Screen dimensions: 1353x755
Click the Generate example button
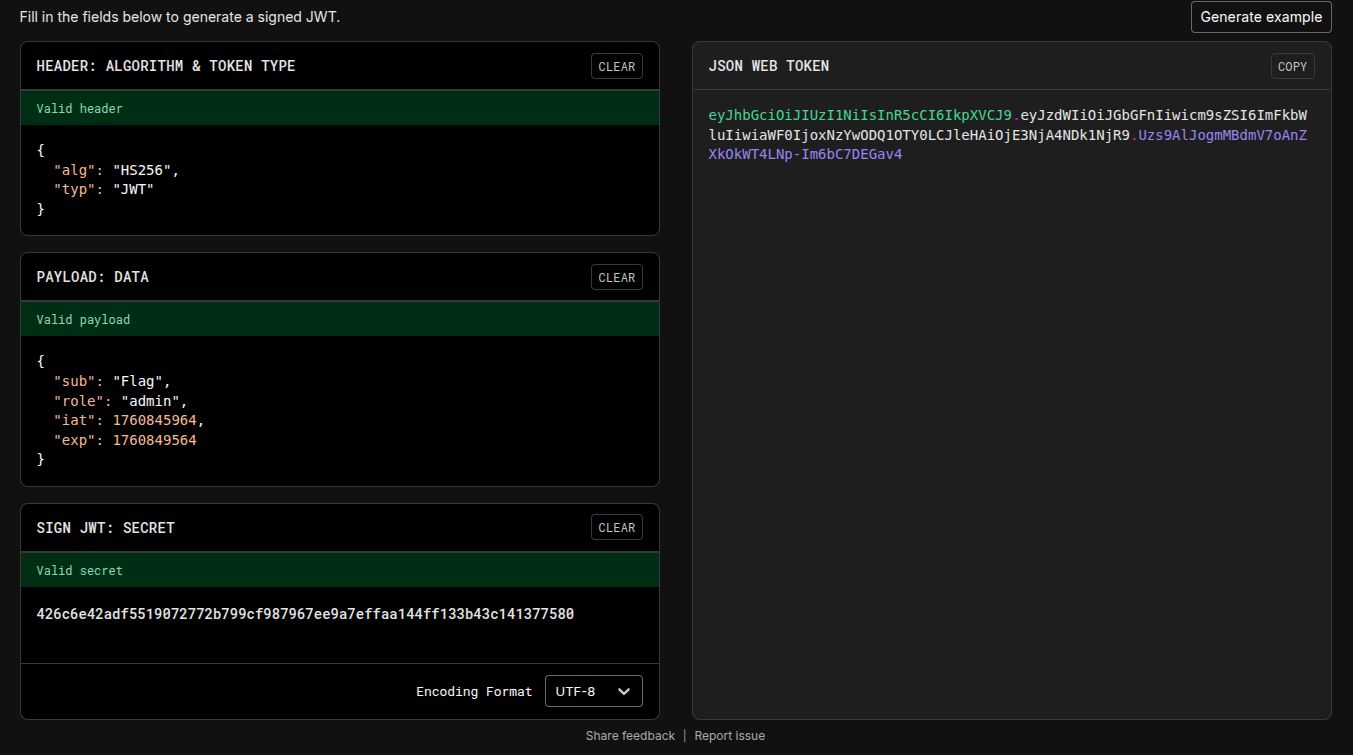click(x=1260, y=17)
